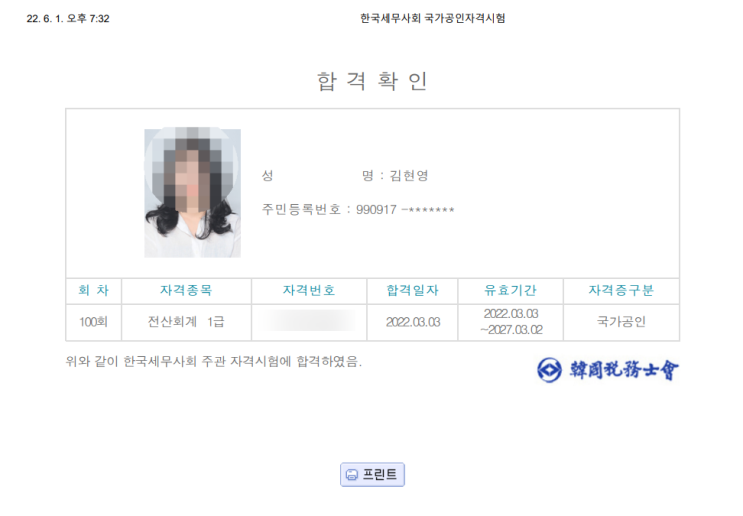Click the 2022.03.03 pass date cell
The image size is (743, 516).
[412, 322]
